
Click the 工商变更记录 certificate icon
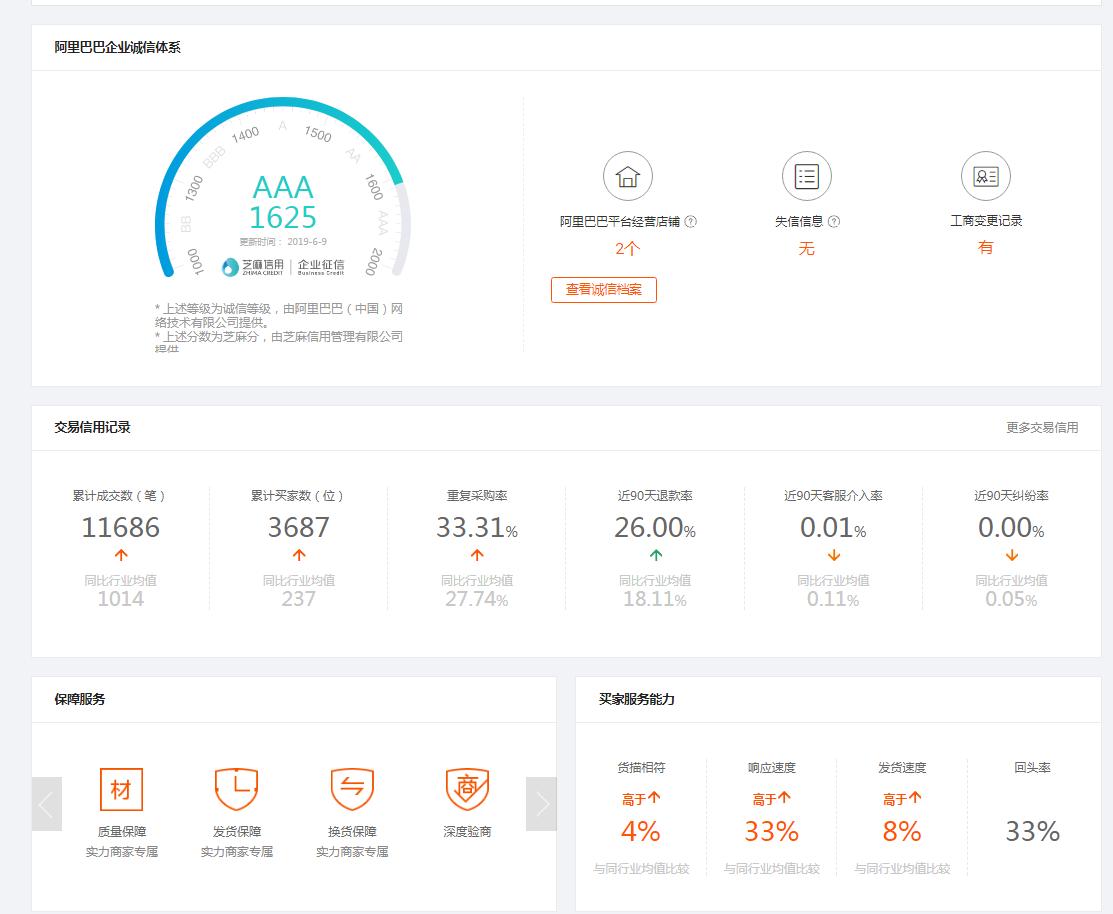coord(986,176)
